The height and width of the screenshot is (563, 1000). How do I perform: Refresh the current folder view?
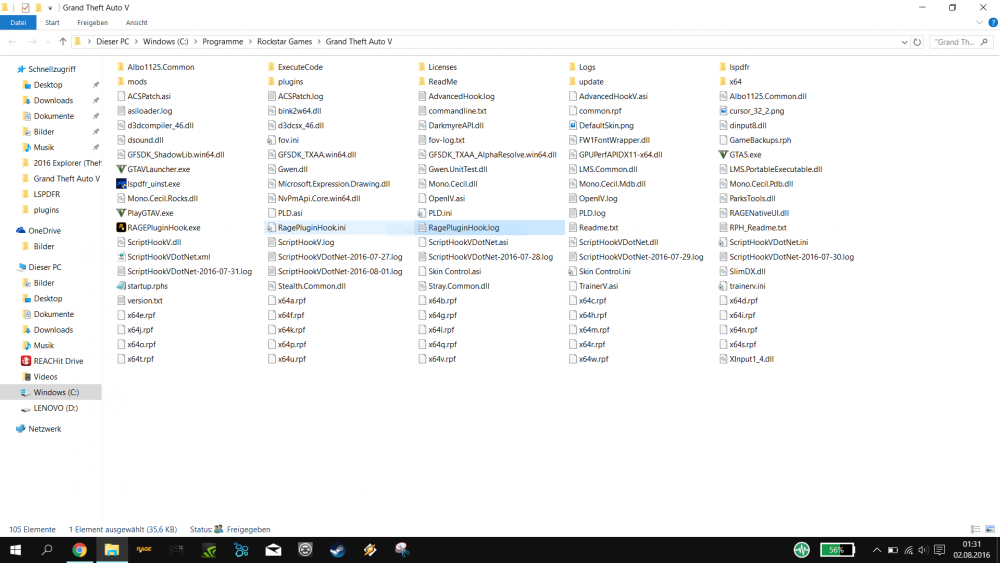coord(917,42)
